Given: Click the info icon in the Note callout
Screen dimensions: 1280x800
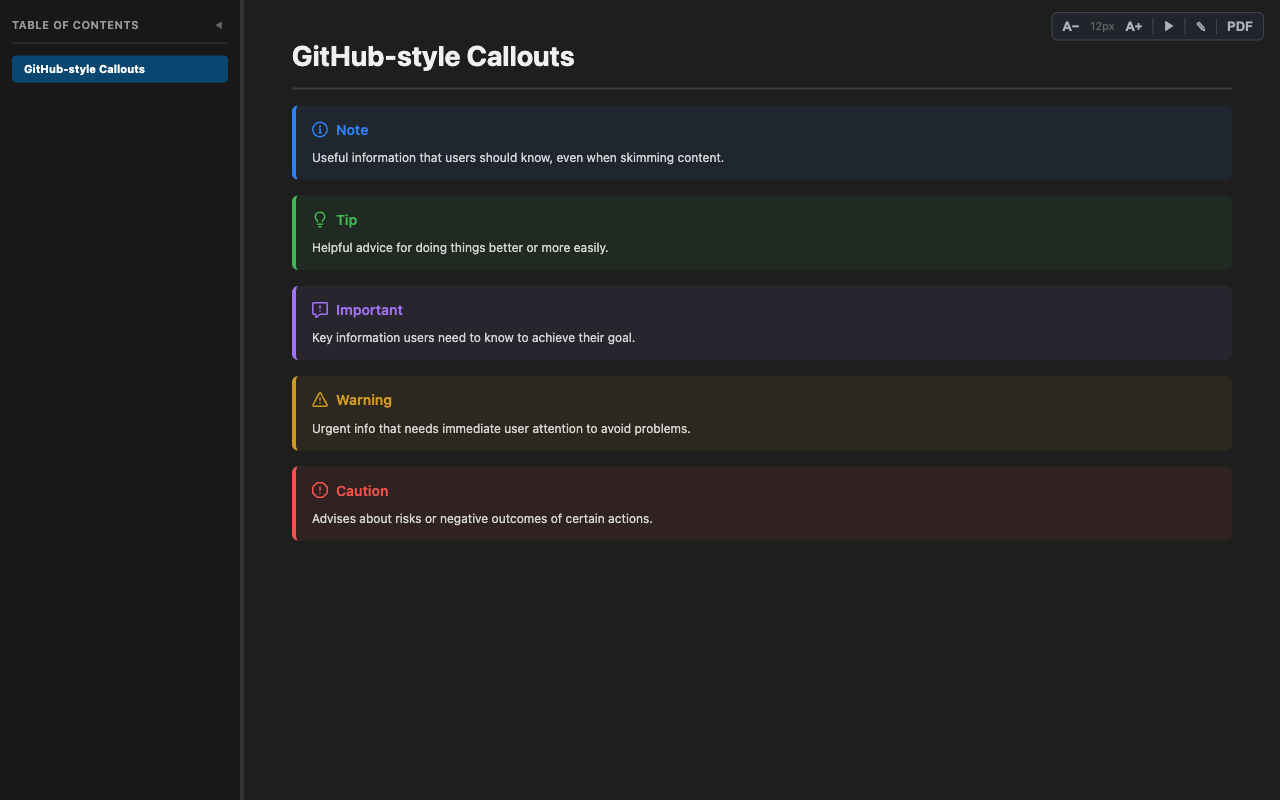Looking at the screenshot, I should (320, 129).
